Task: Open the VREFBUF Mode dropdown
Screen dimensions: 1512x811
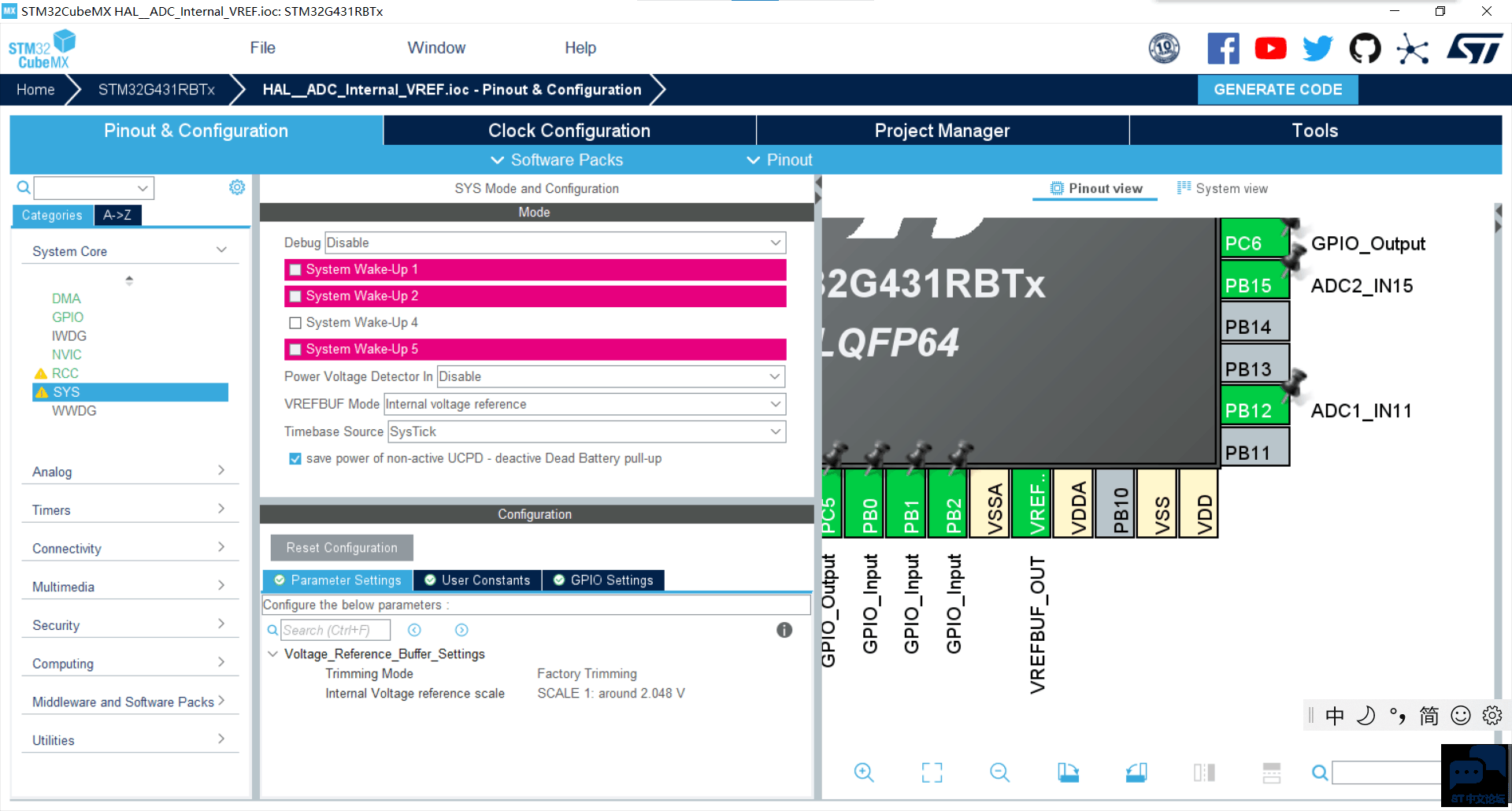Action: (584, 404)
